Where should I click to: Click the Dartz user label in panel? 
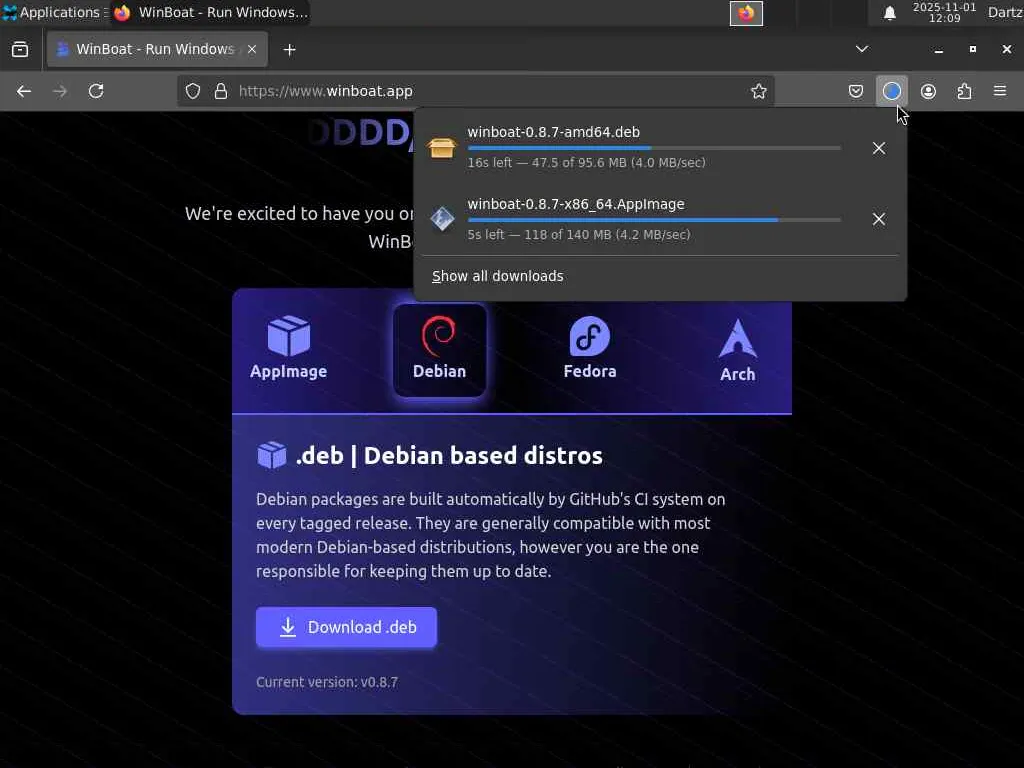tap(1005, 12)
